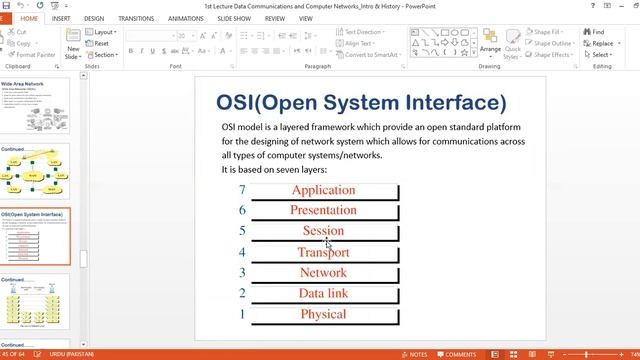Viewport: 640px width, 360px height.
Task: Open the Font dialog launcher
Action: (232, 66)
